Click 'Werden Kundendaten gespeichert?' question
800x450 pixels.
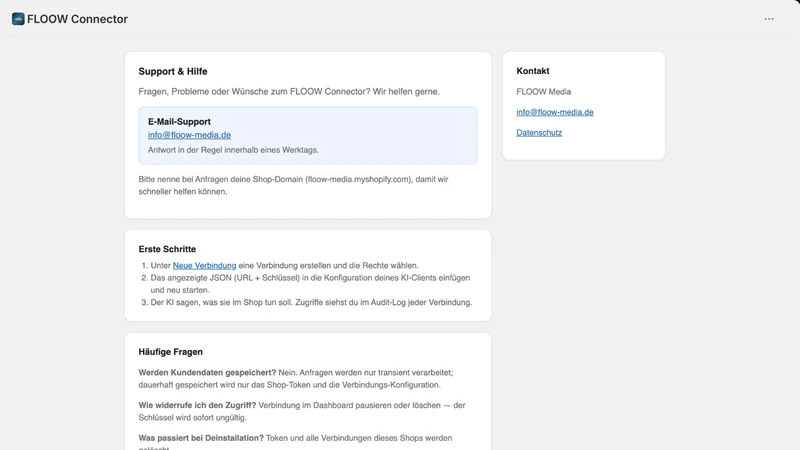pyautogui.click(x=207, y=372)
